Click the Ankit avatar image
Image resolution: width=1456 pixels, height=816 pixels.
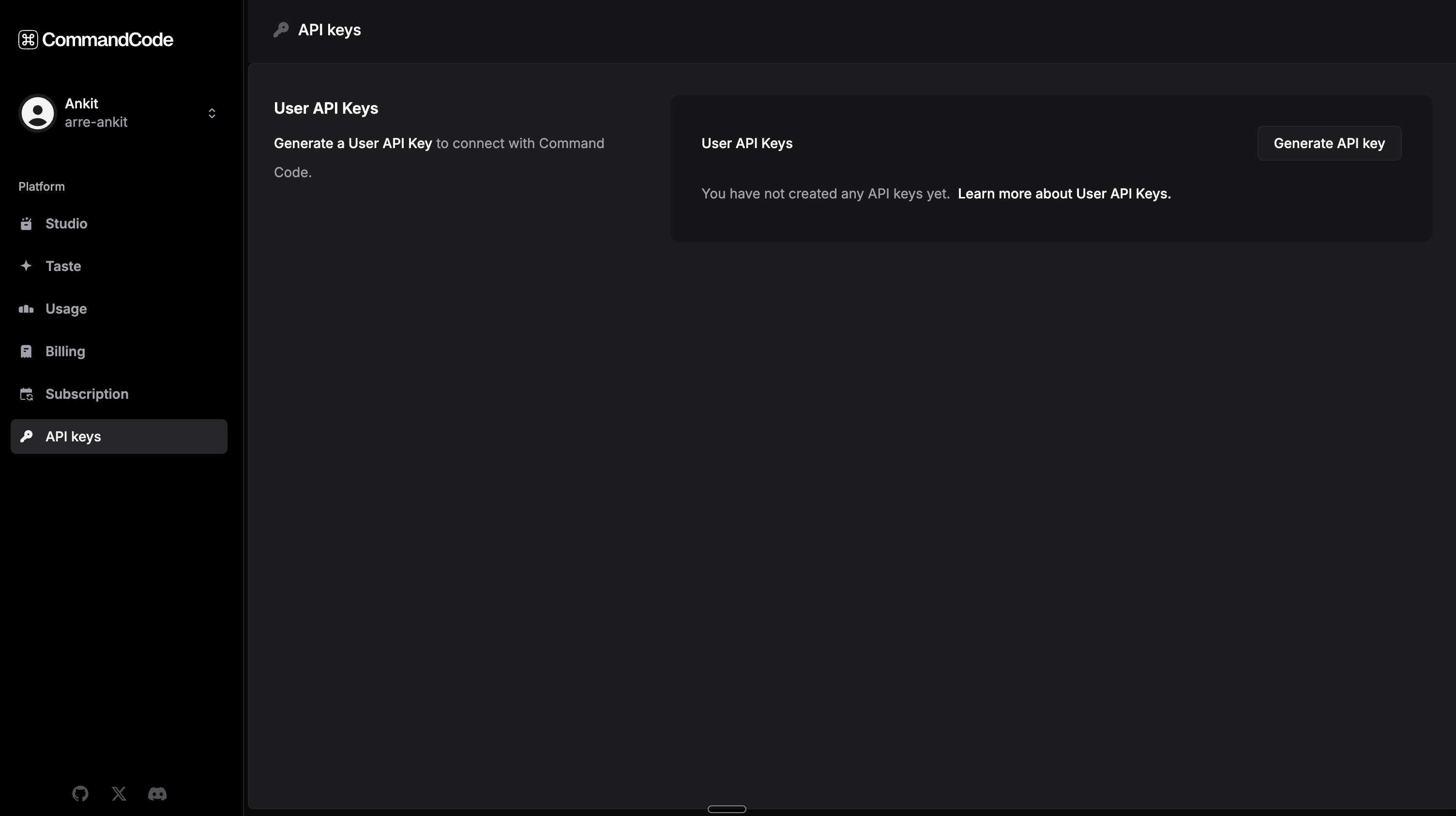tap(37, 112)
